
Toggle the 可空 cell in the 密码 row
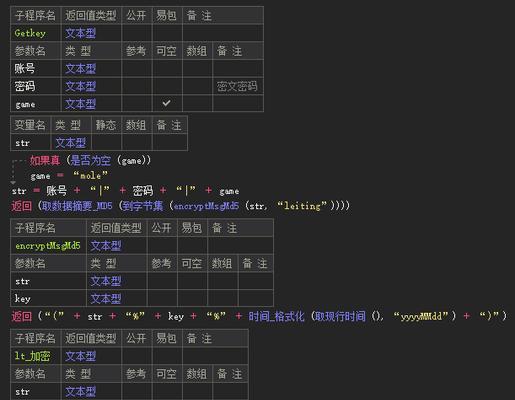(x=167, y=86)
